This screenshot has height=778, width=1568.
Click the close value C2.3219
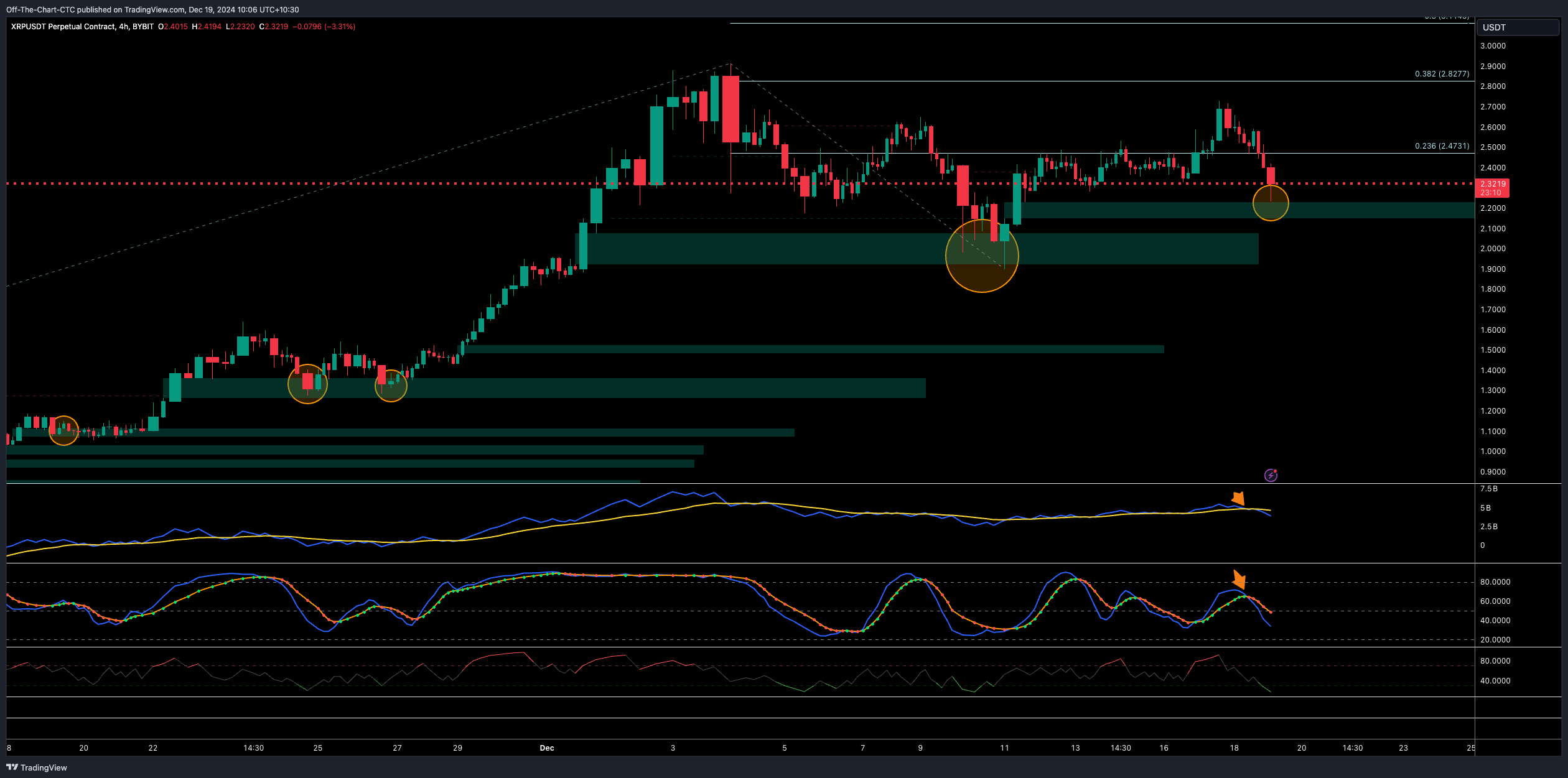pos(274,27)
